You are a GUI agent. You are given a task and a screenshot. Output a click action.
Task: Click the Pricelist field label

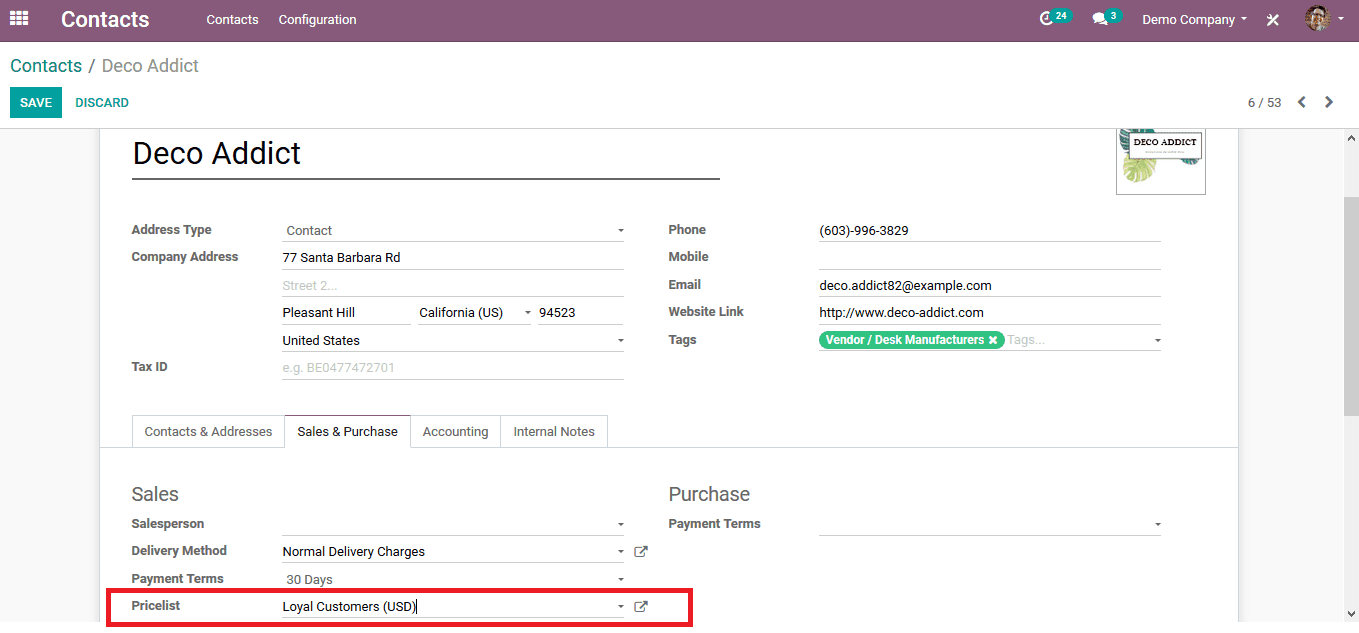[156, 606]
